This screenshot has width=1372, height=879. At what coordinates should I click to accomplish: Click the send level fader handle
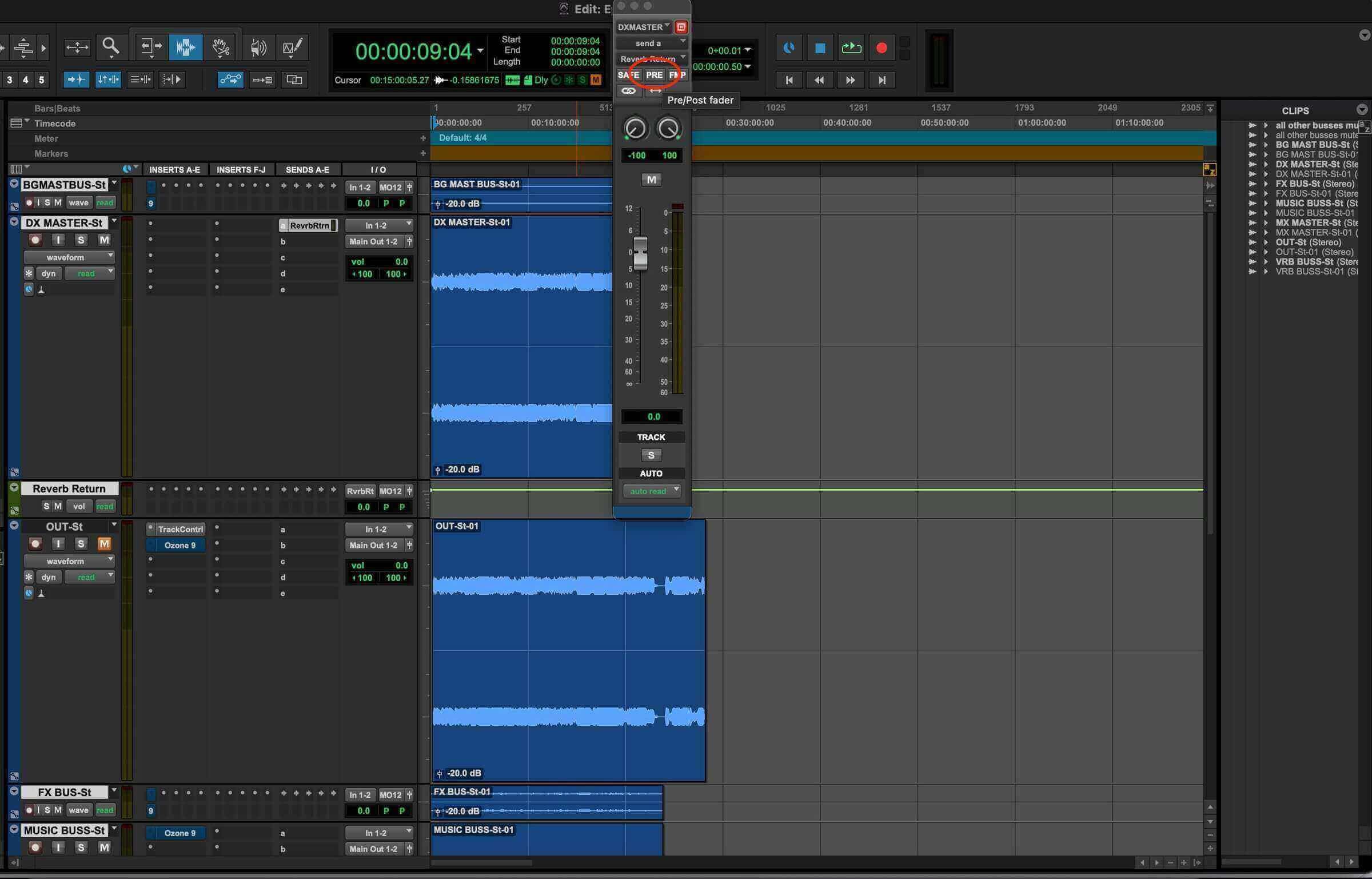(x=640, y=252)
